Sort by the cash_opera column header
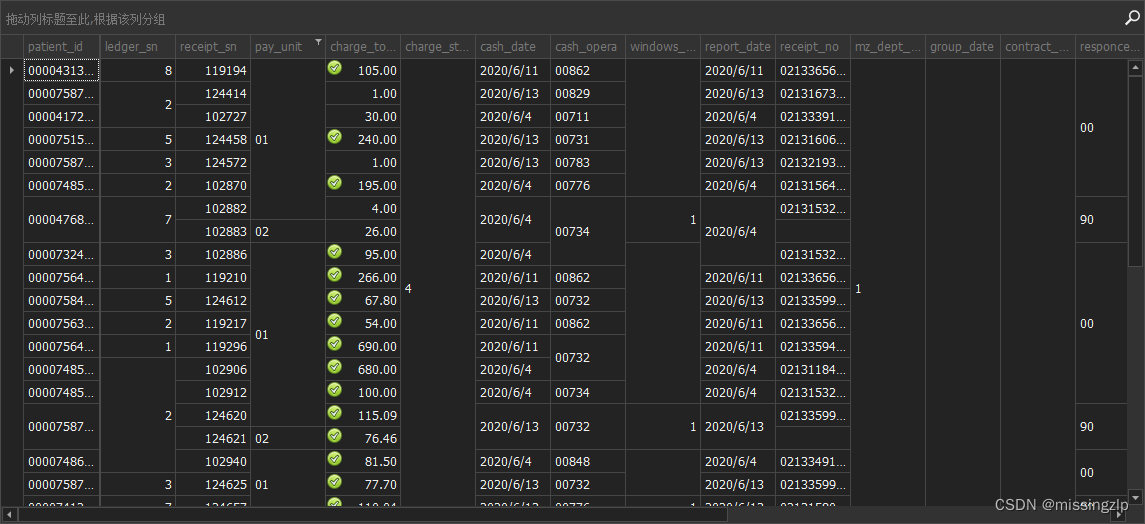The width and height of the screenshot is (1145, 524). point(588,47)
